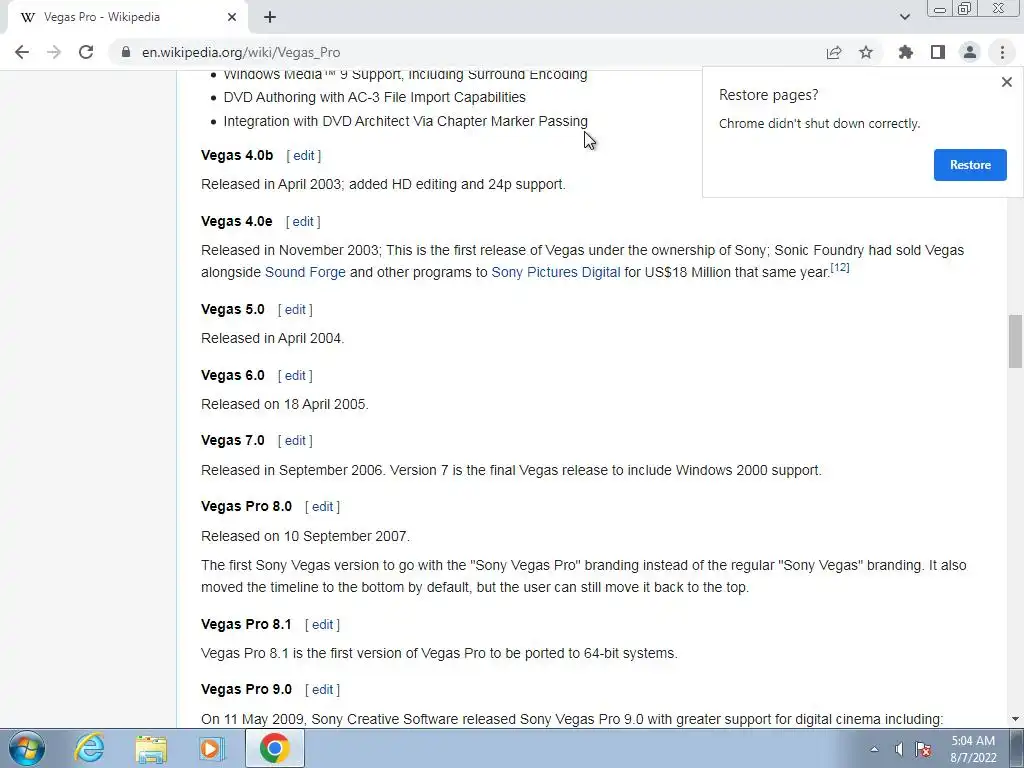Viewport: 1024px width, 768px height.
Task: Click the 'Released in April 2004.' text
Action: point(272,338)
